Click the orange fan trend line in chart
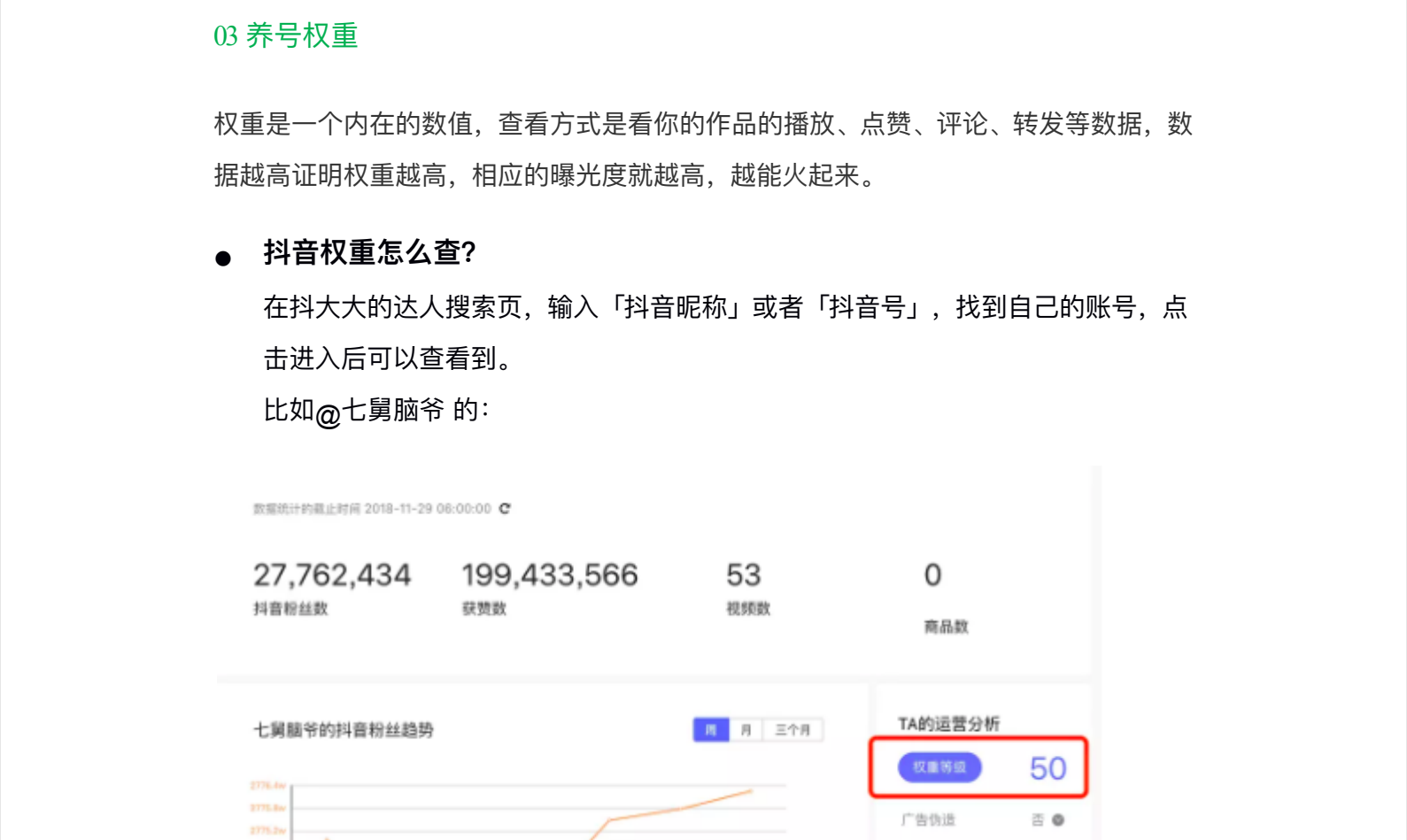The width and height of the screenshot is (1407, 840). tap(682, 807)
